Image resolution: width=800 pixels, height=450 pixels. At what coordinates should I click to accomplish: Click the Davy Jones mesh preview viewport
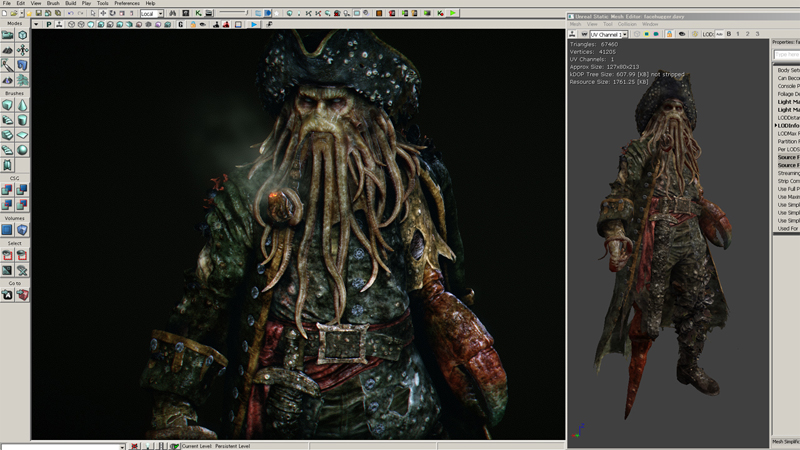coord(668,245)
